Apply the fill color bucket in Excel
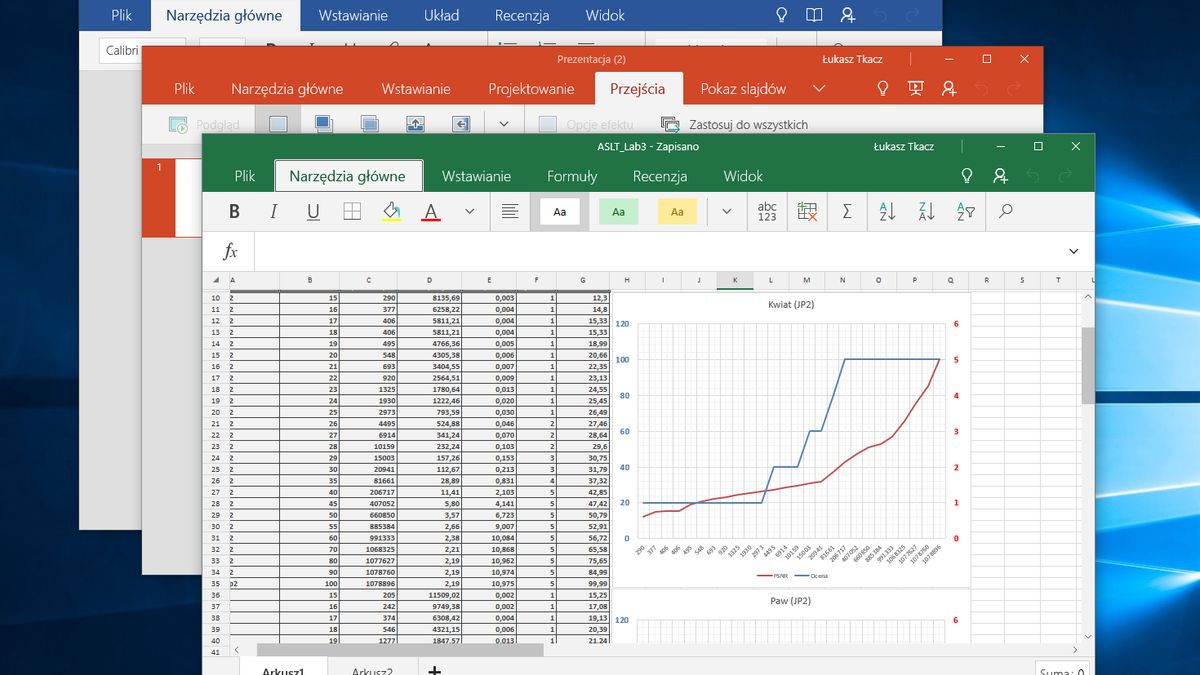 [x=391, y=211]
